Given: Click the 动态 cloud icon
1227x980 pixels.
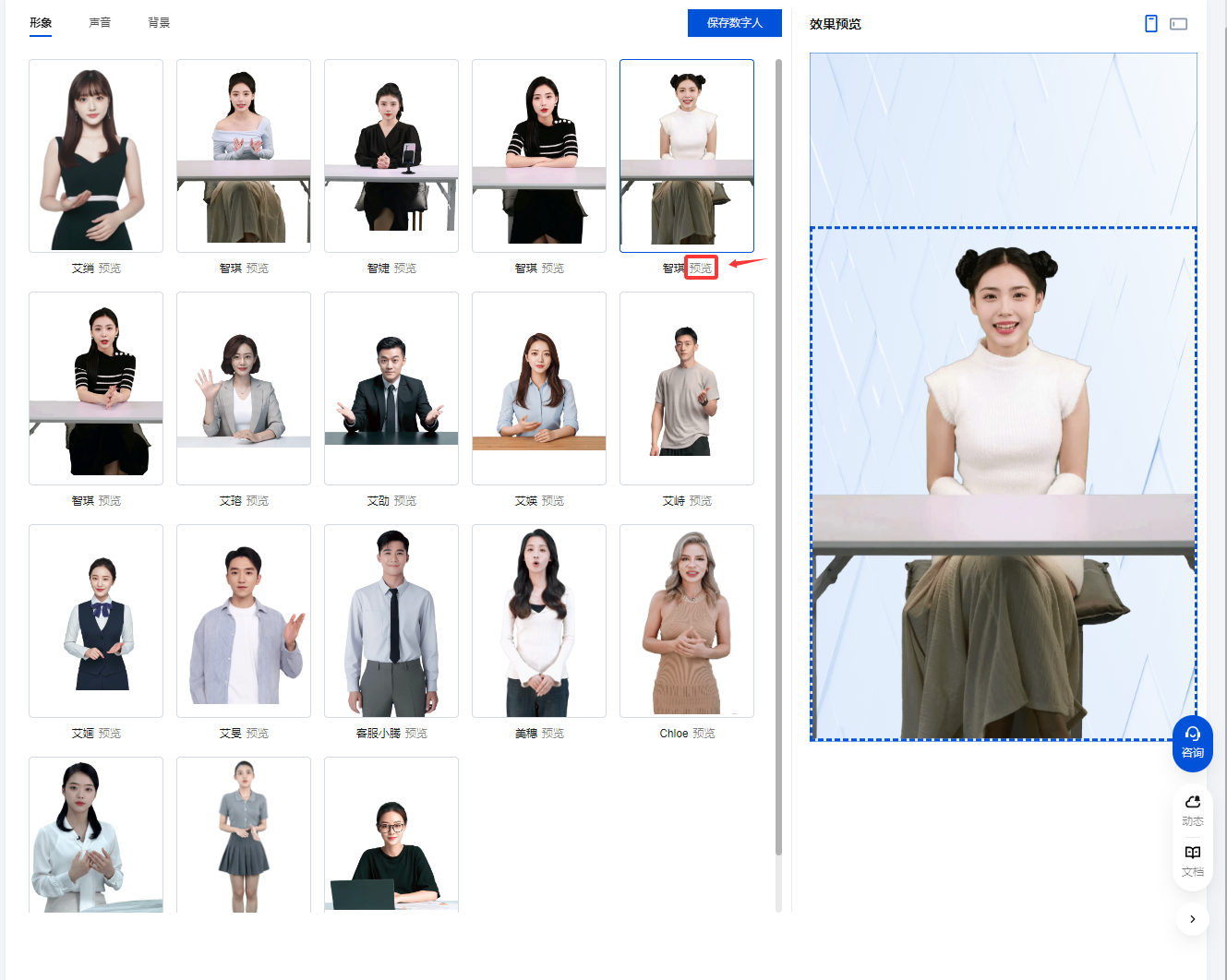Looking at the screenshot, I should tap(1192, 810).
